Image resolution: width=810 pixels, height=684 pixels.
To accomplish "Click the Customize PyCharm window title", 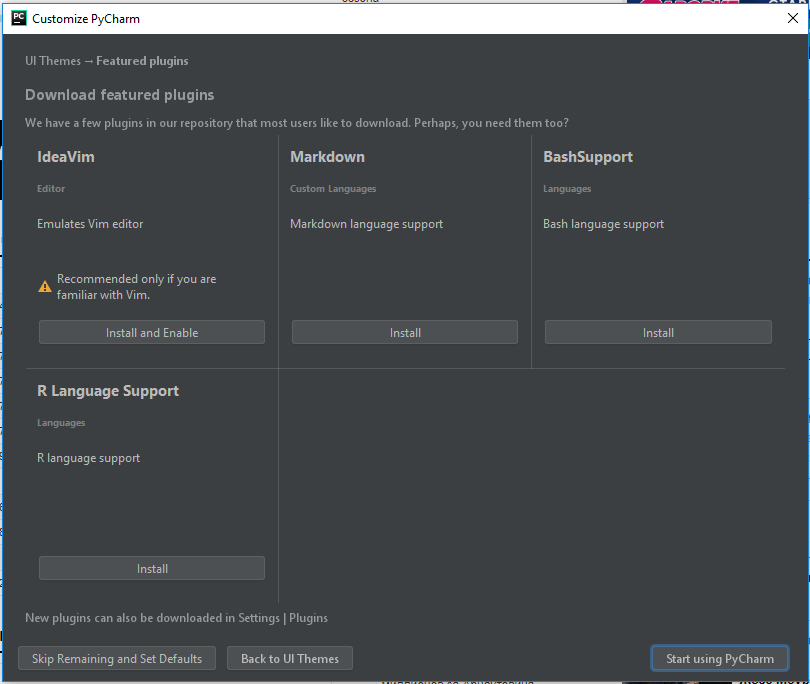I will [86, 19].
